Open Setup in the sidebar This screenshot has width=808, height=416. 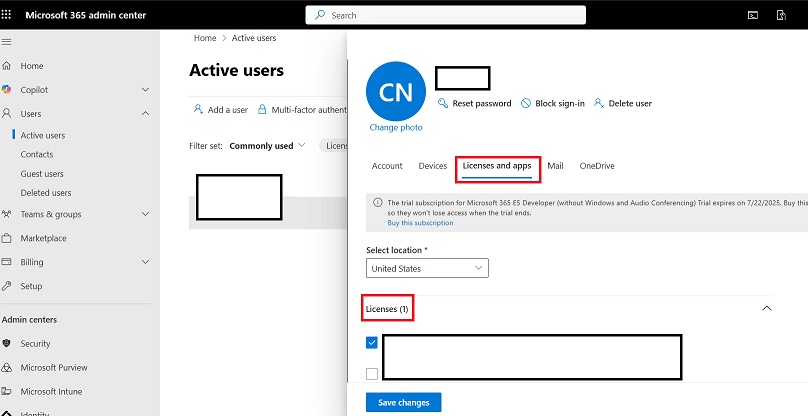click(x=31, y=286)
